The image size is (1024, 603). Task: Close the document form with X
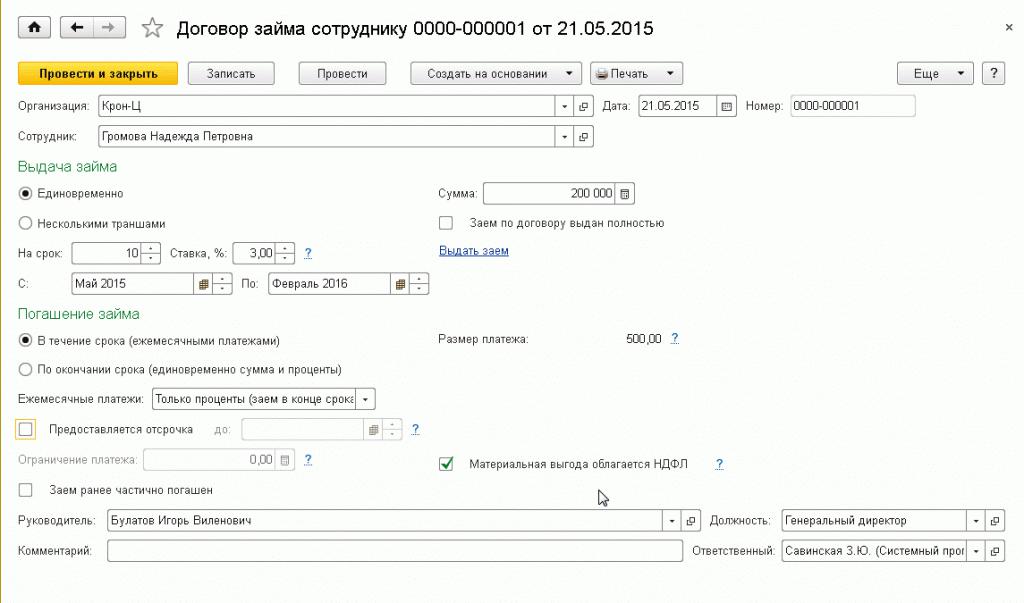pos(1008,27)
